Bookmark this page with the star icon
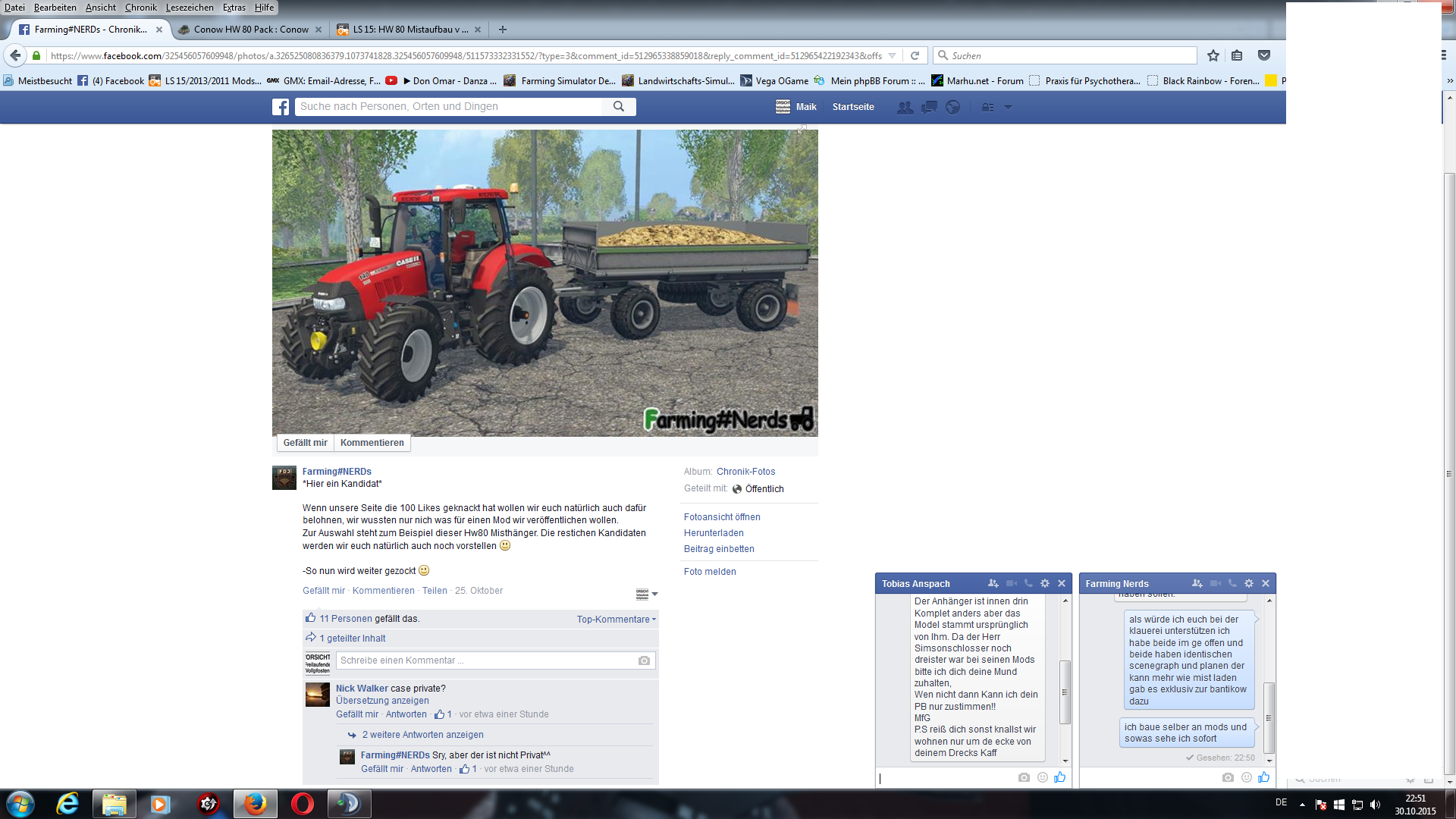The width and height of the screenshot is (1456, 819). (x=1213, y=55)
